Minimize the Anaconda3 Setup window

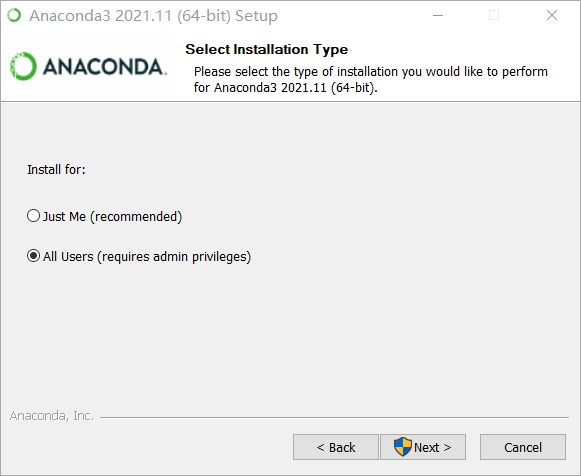tap(438, 16)
